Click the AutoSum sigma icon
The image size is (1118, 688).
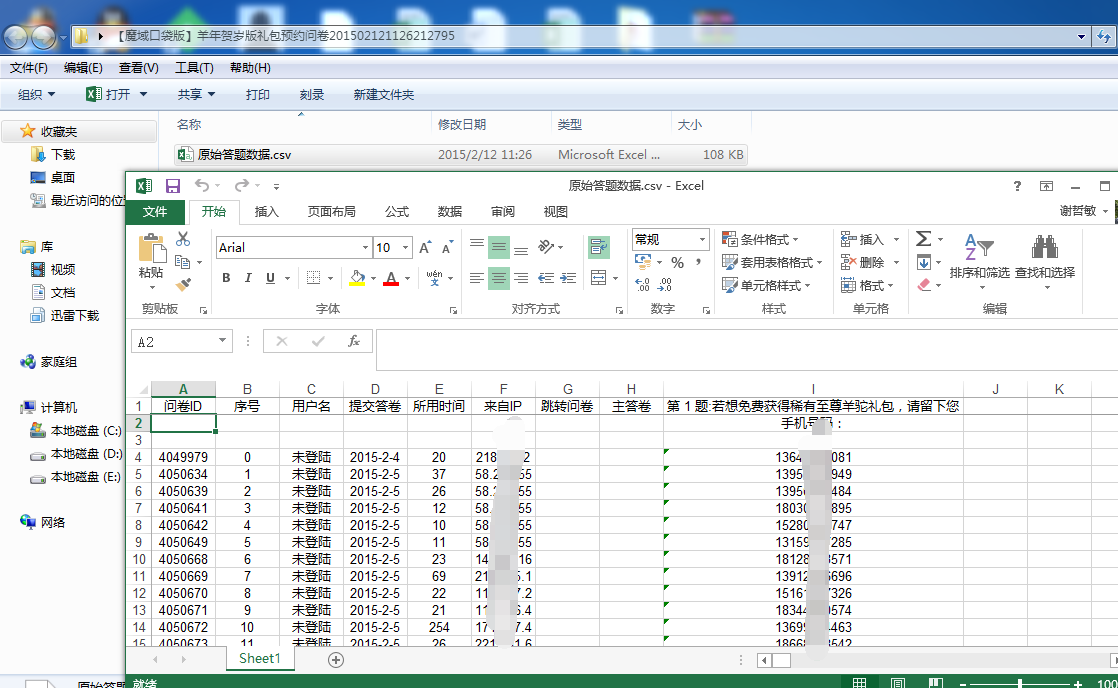tap(923, 239)
